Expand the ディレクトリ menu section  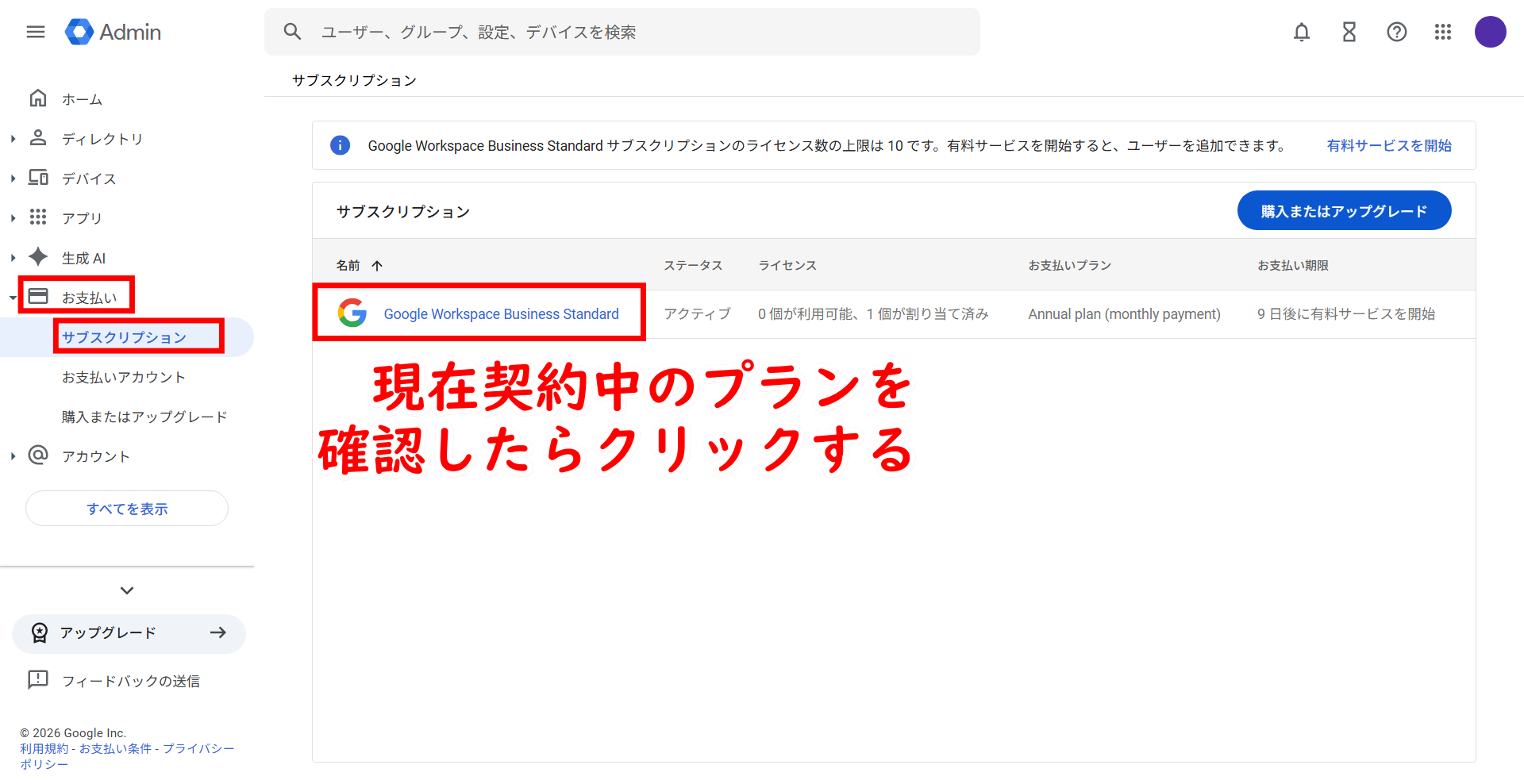13,139
